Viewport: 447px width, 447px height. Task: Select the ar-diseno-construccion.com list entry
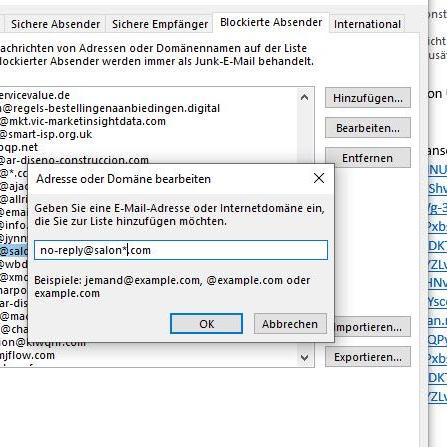(74, 160)
